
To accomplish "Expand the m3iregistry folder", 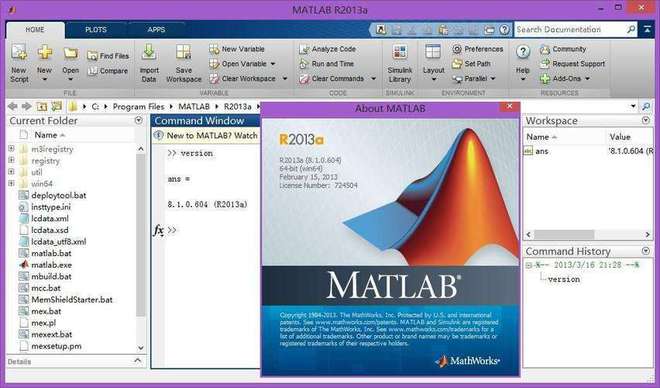I will click(11, 149).
